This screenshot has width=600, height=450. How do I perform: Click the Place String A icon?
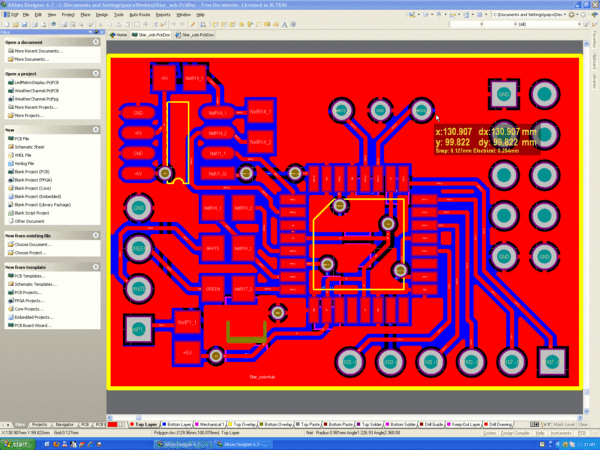[284, 24]
